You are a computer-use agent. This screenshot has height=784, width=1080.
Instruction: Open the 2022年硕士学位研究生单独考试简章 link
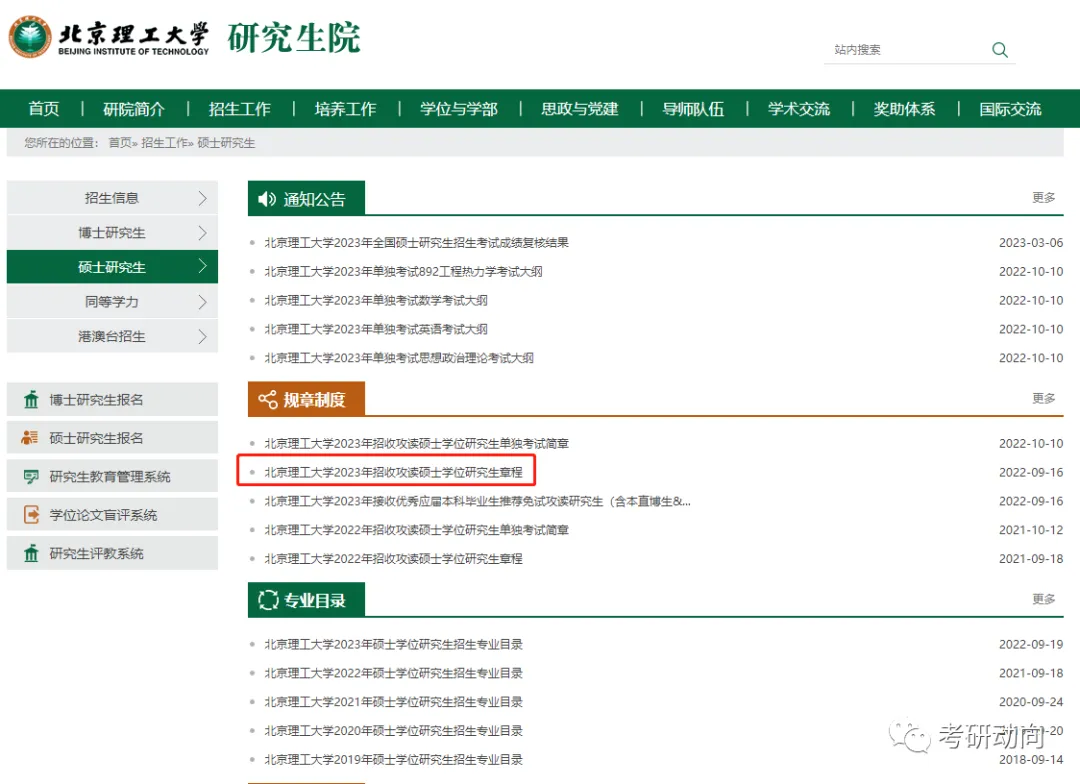point(417,530)
